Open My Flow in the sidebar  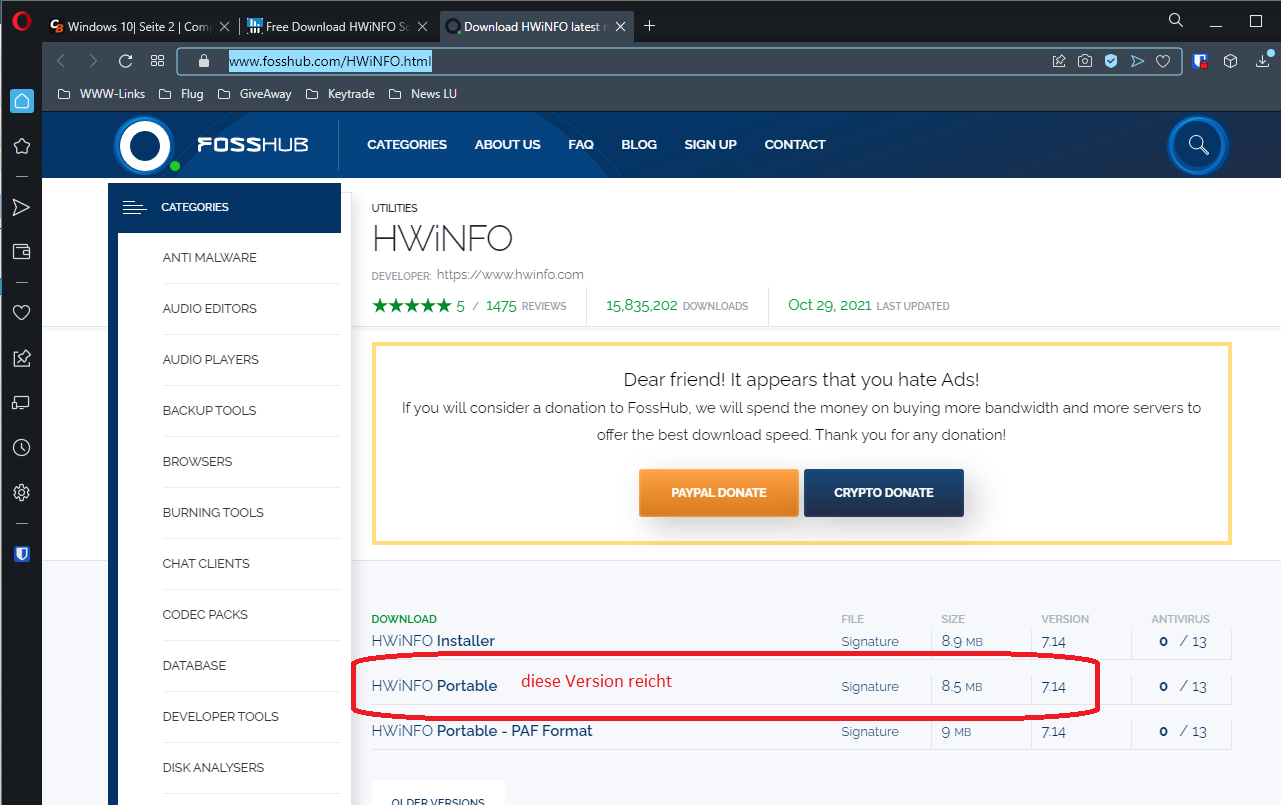tap(21, 207)
